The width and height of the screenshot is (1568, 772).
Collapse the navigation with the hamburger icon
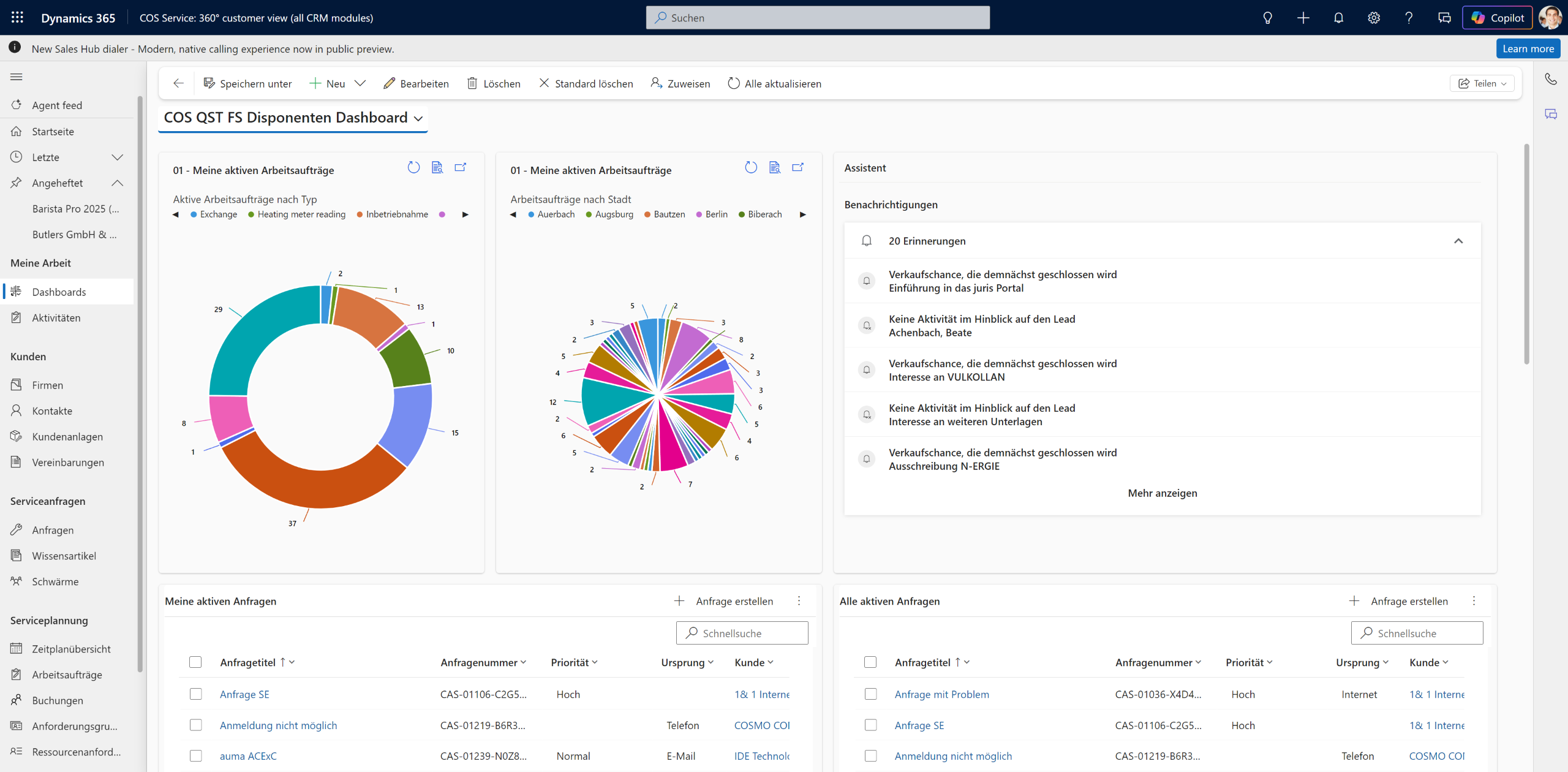point(17,77)
